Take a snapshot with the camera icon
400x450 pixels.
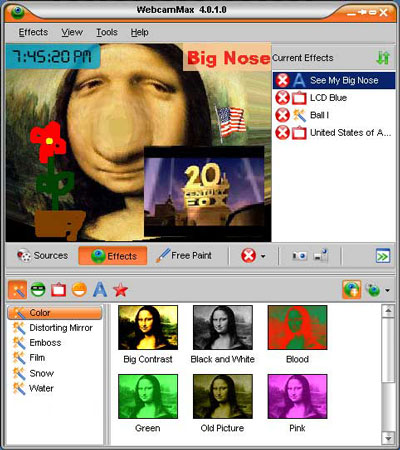pyautogui.click(x=299, y=256)
